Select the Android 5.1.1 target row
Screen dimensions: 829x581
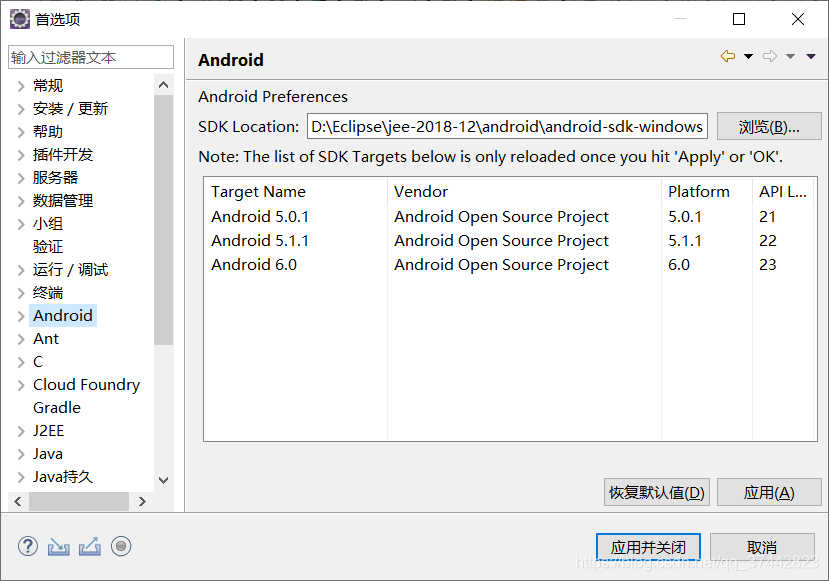pos(510,241)
